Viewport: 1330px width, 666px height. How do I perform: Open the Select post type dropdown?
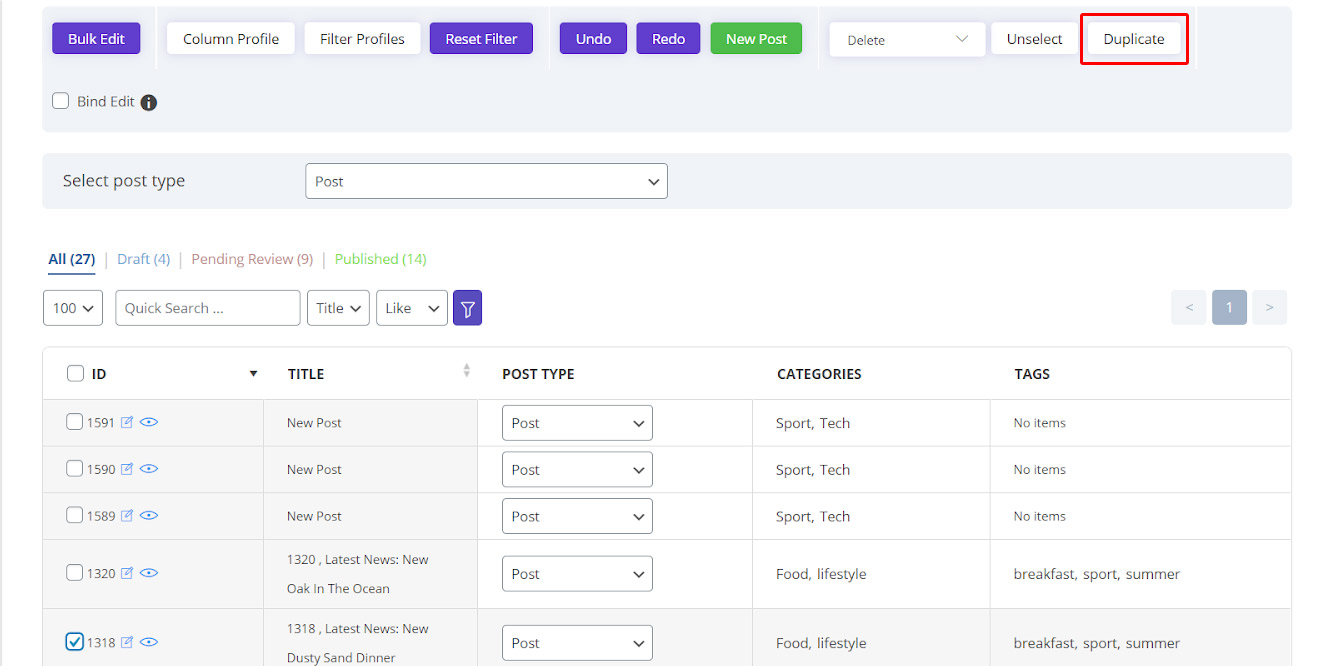[486, 182]
